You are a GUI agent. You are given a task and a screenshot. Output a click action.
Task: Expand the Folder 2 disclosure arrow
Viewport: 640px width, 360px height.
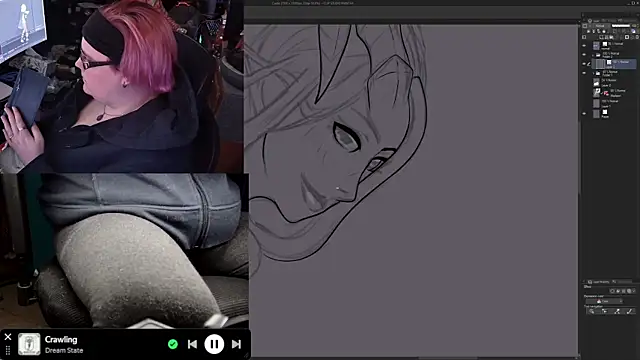(x=593, y=55)
